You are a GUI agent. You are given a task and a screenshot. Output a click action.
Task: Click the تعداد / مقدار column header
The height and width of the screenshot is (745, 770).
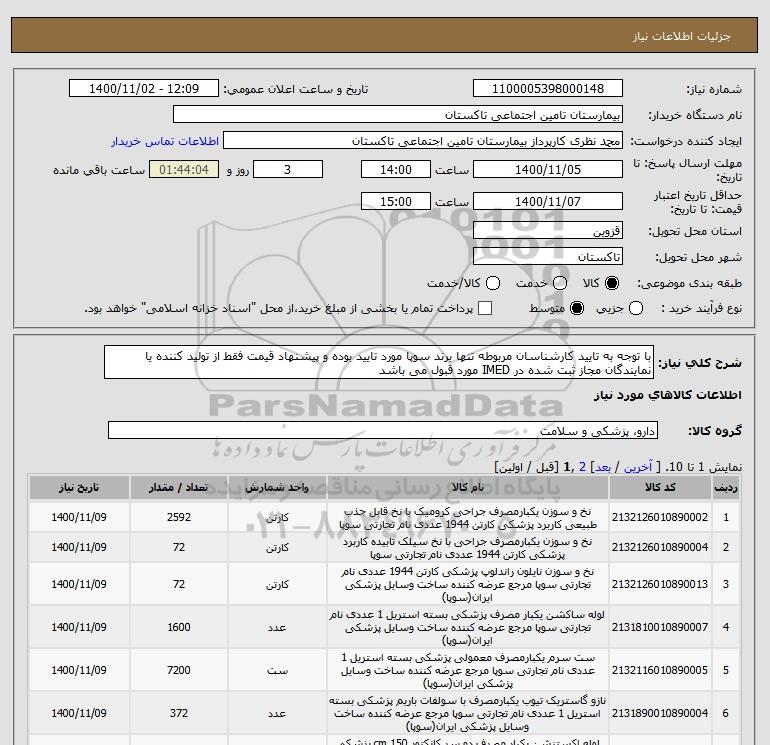pos(178,488)
